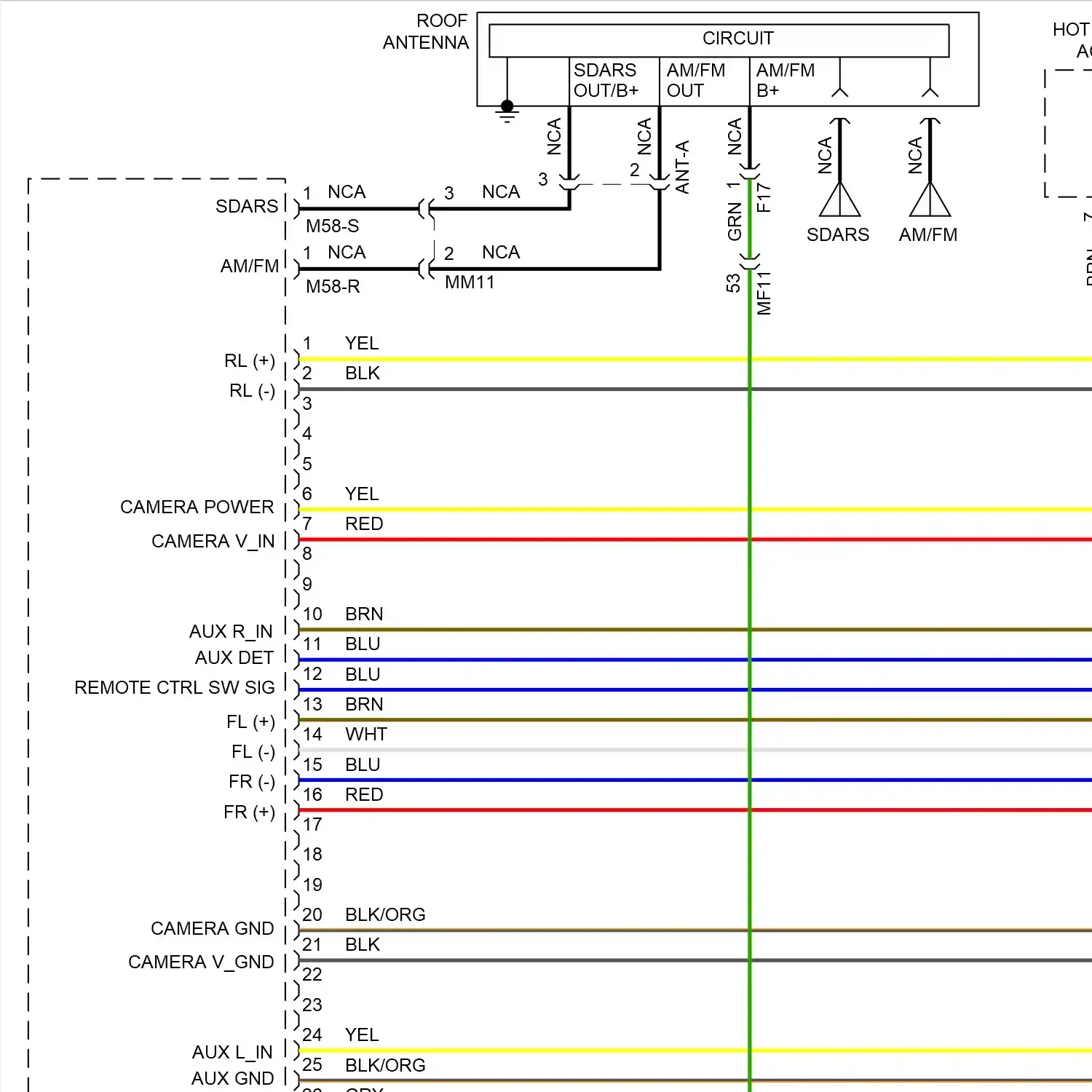The height and width of the screenshot is (1092, 1092).
Task: Click the YEL label at pin 1
Action: point(362,343)
